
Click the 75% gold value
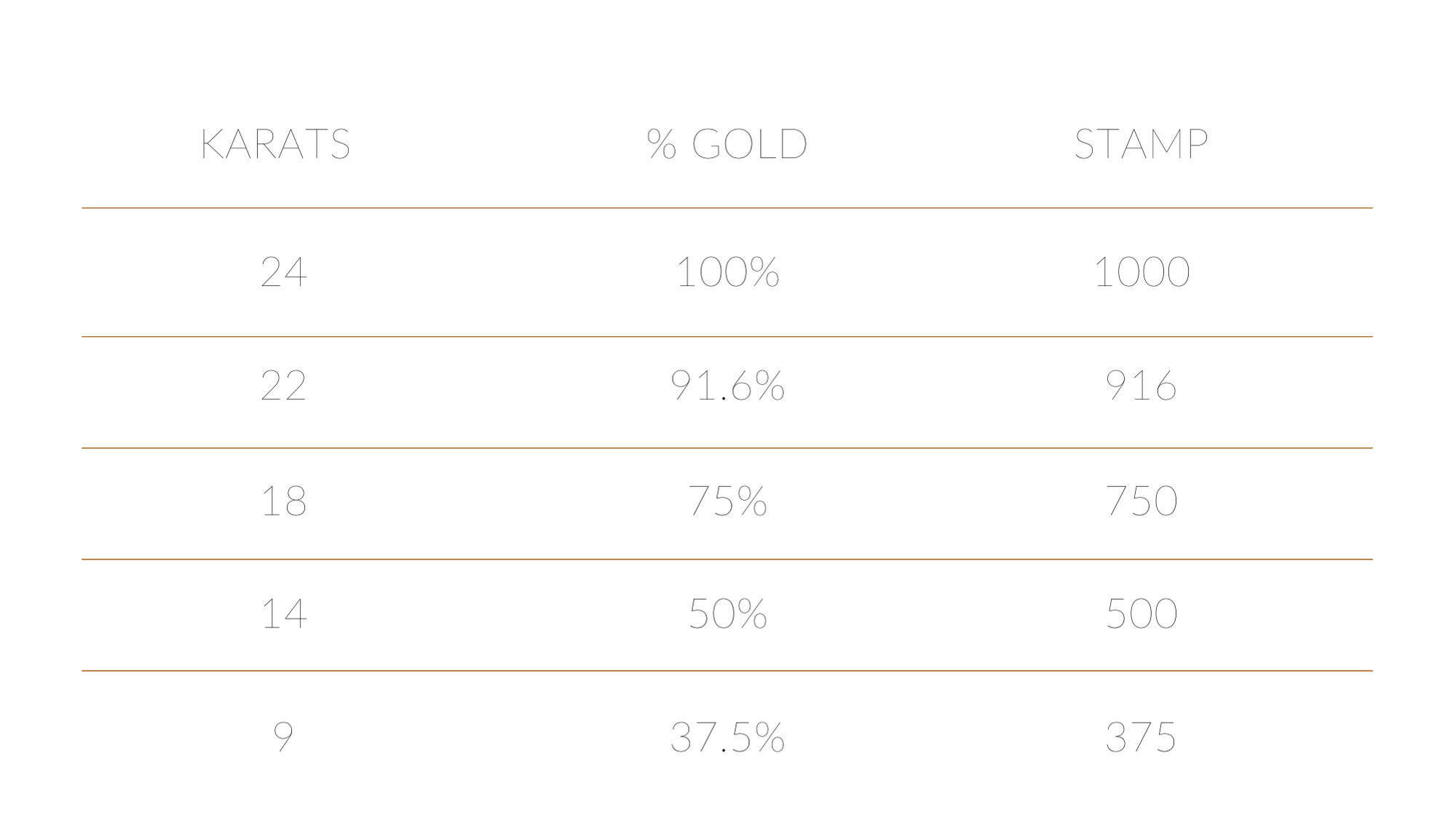coord(727,501)
